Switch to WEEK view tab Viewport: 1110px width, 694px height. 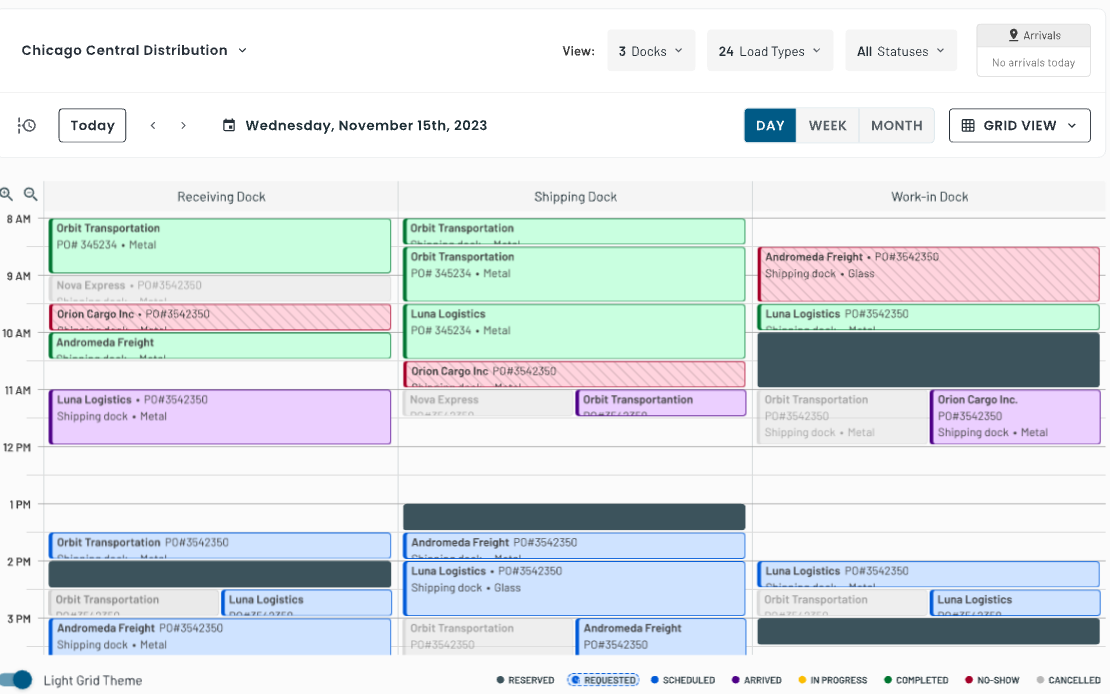pyautogui.click(x=827, y=125)
